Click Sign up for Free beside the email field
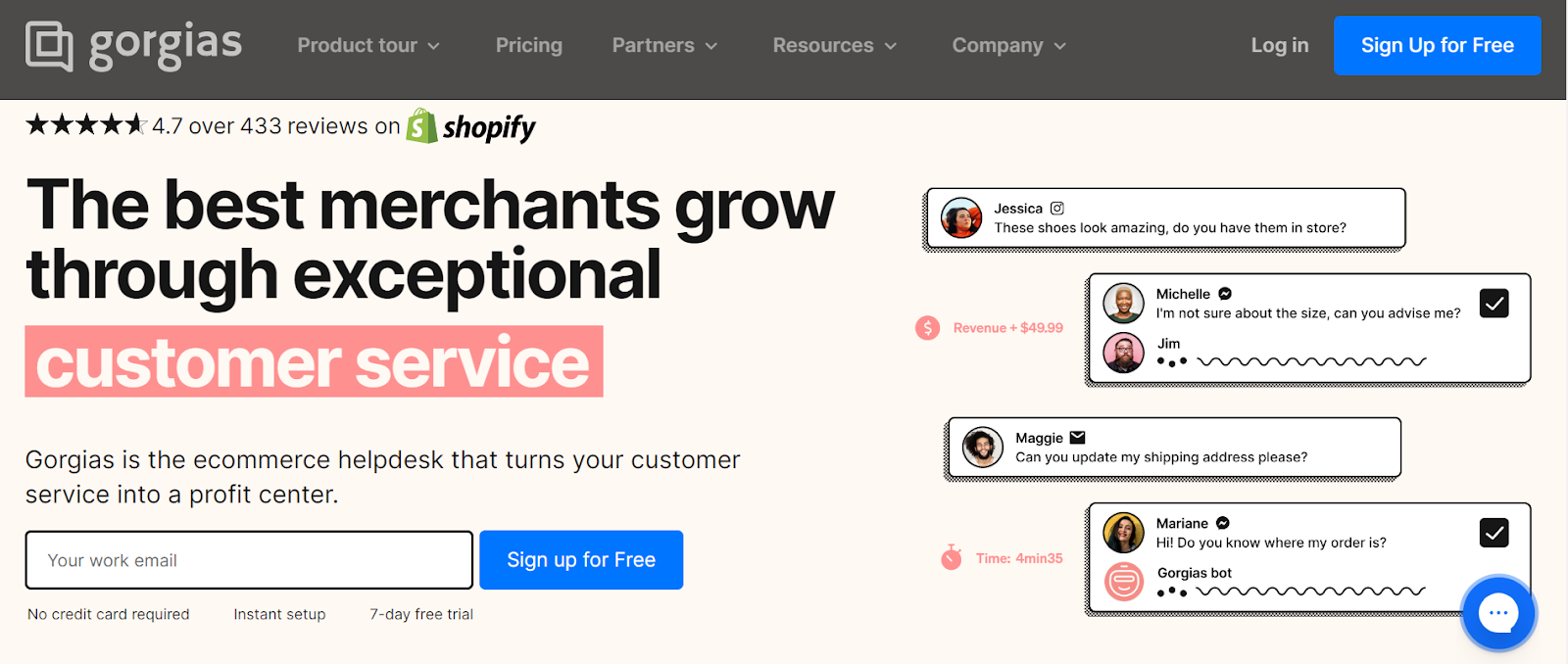 (x=581, y=560)
